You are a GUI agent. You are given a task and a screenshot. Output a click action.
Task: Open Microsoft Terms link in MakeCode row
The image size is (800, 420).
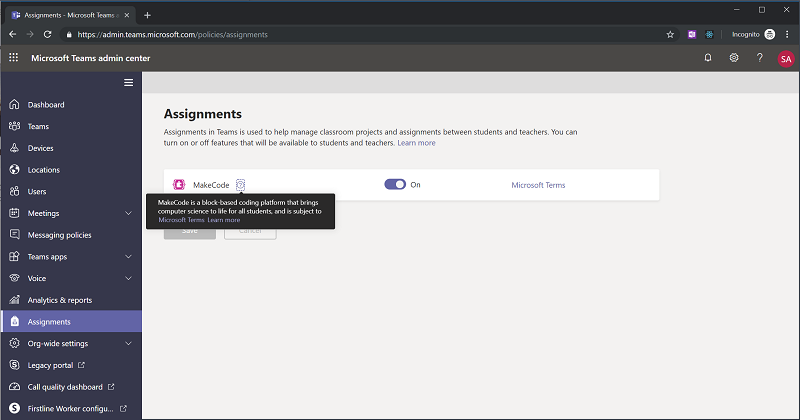point(538,185)
